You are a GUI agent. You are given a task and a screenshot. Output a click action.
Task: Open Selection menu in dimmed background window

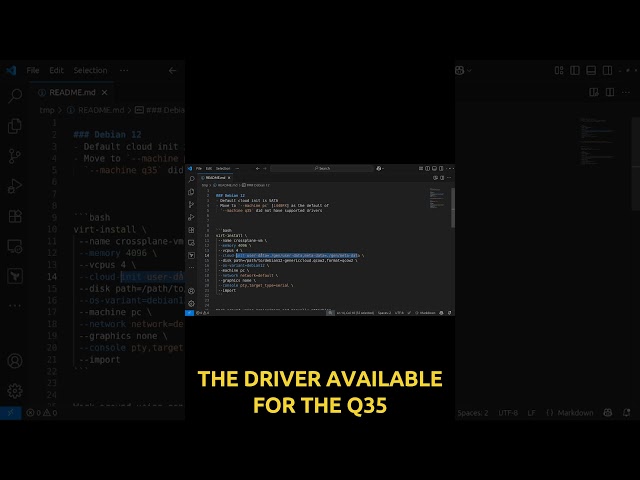tap(90, 70)
